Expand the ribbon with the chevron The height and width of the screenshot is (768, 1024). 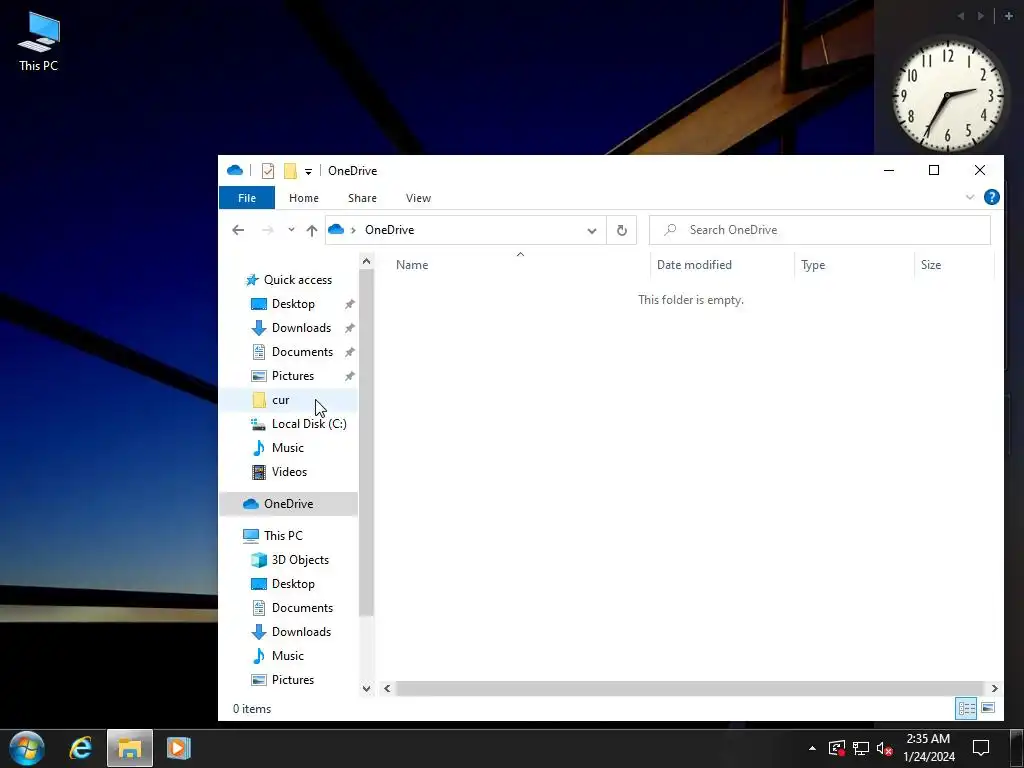[x=970, y=197]
